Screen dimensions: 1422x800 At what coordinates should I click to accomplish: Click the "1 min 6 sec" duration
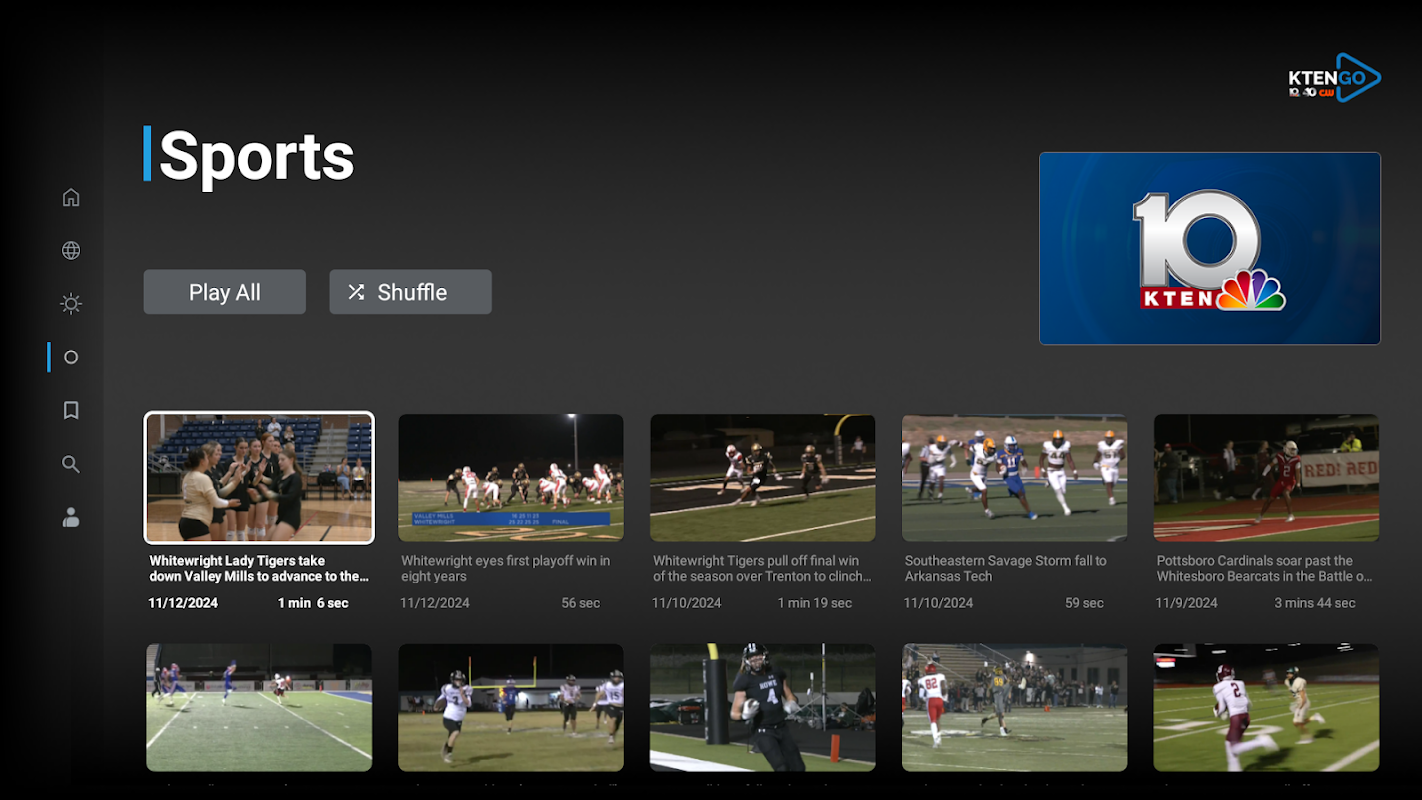click(x=313, y=603)
